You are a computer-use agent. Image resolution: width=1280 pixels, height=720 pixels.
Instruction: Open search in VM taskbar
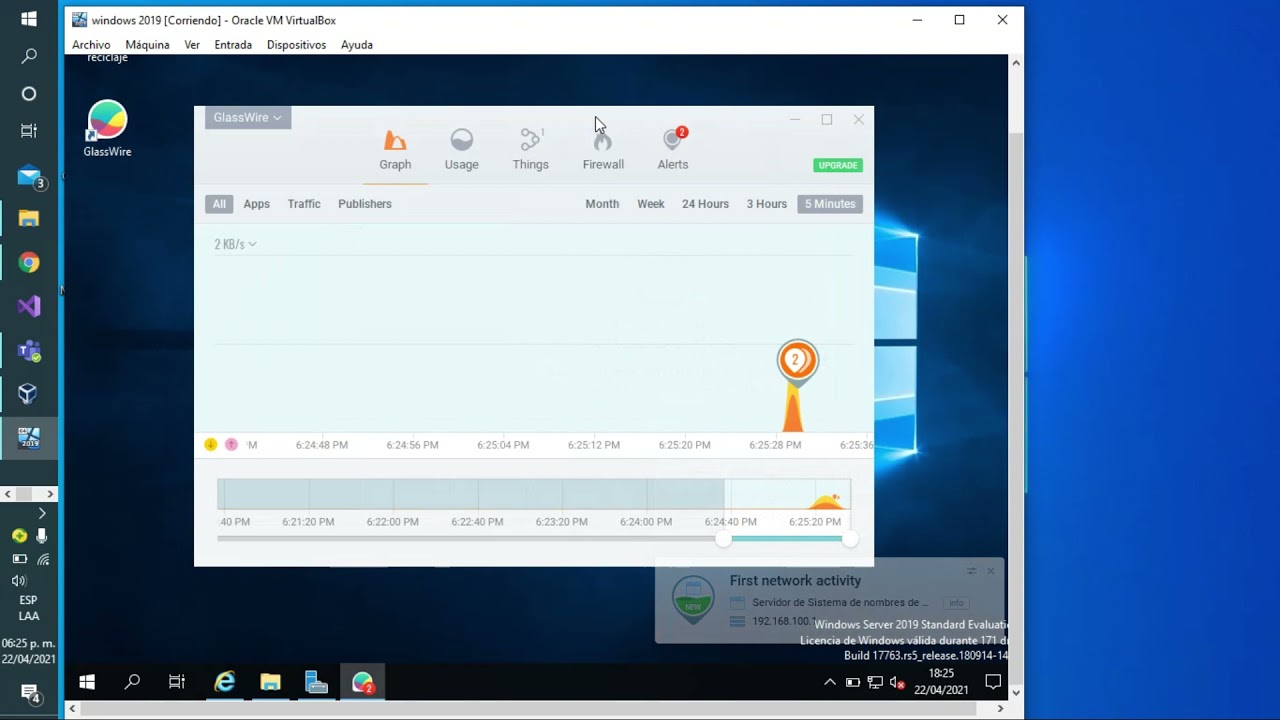[132, 682]
